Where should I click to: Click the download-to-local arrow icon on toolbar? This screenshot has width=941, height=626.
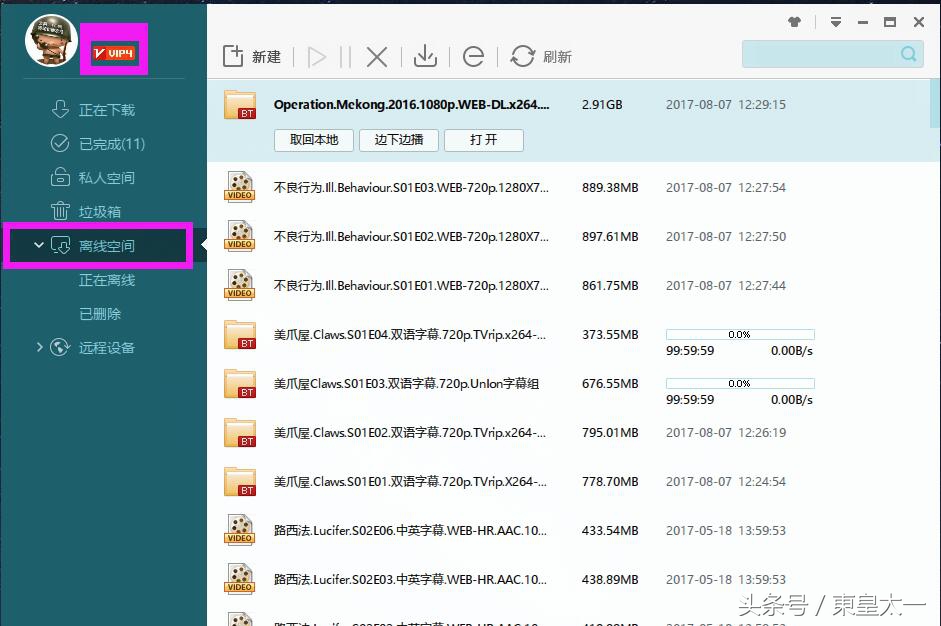pos(425,56)
